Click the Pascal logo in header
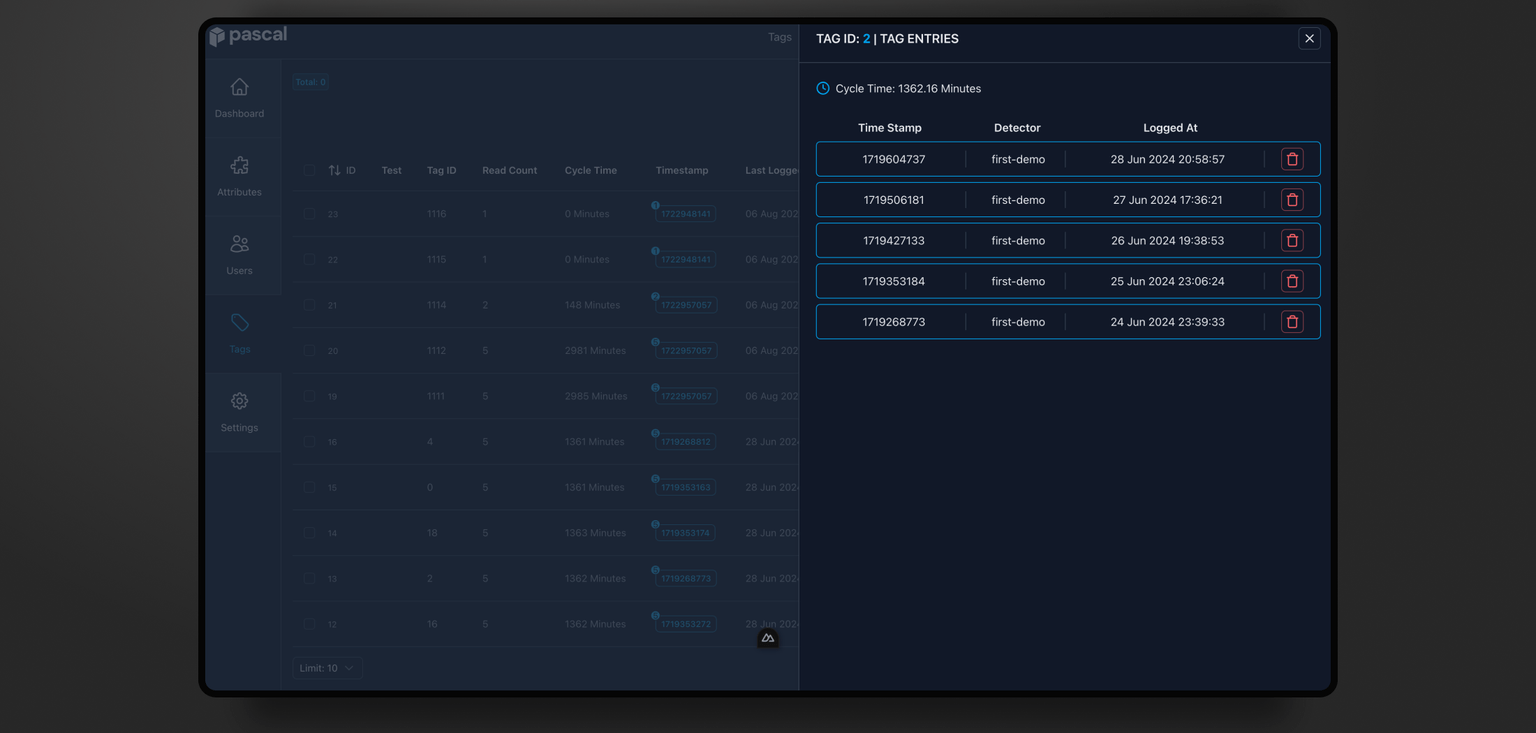The image size is (1536, 733). [x=248, y=36]
